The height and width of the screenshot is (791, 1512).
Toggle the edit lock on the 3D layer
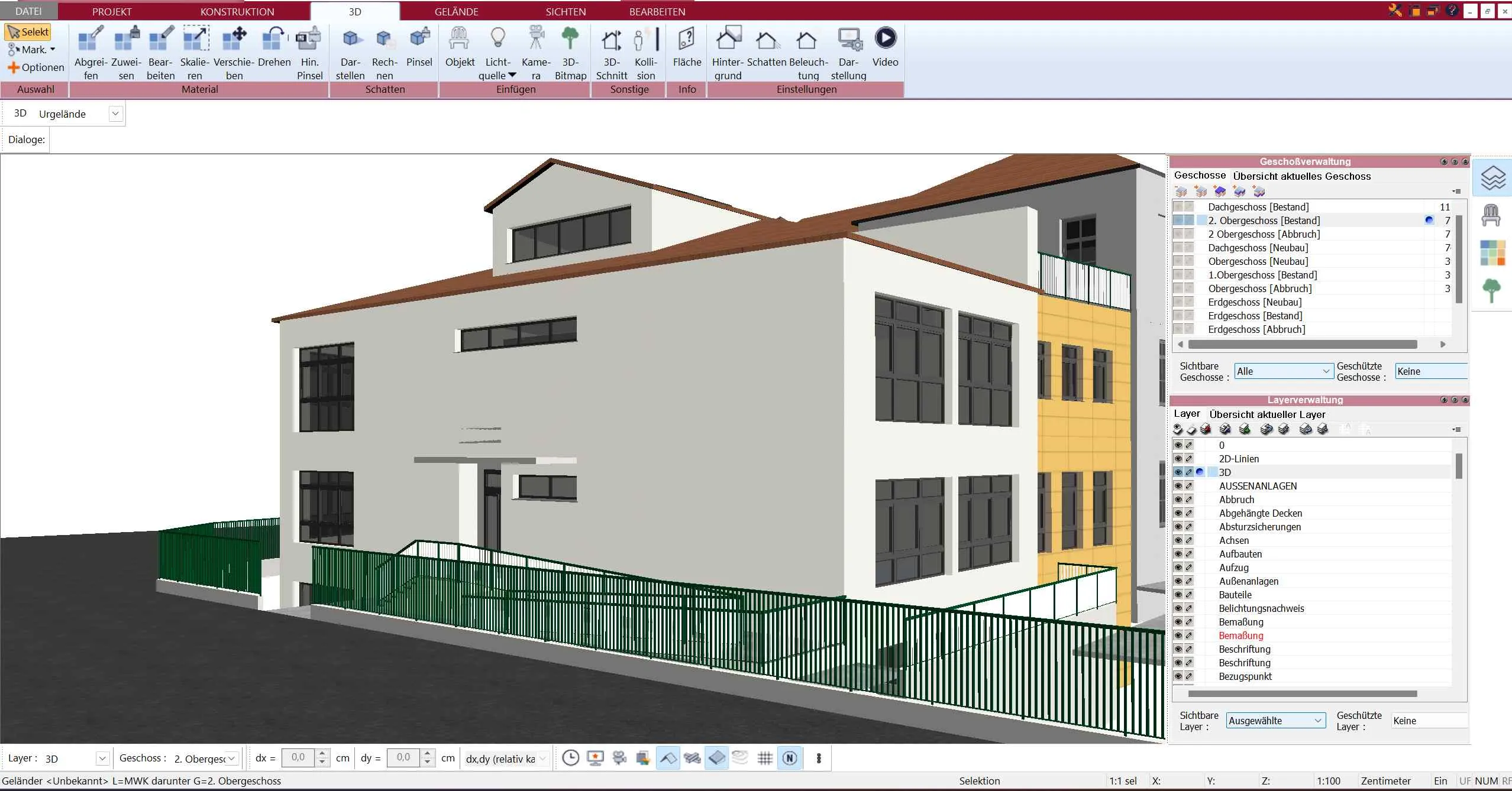1189,472
